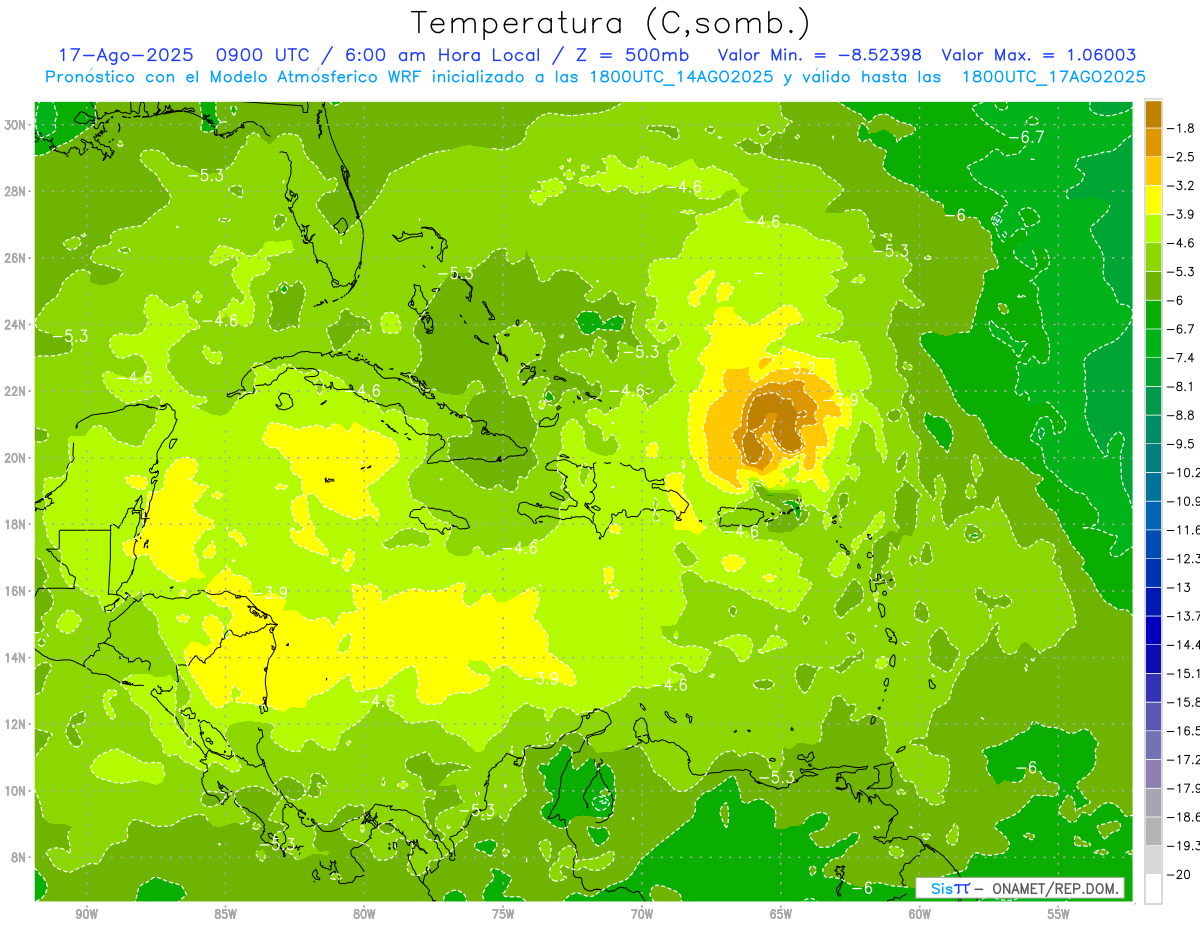Click the "75W" longitude axis label
This screenshot has width=1200, height=927.
(503, 914)
